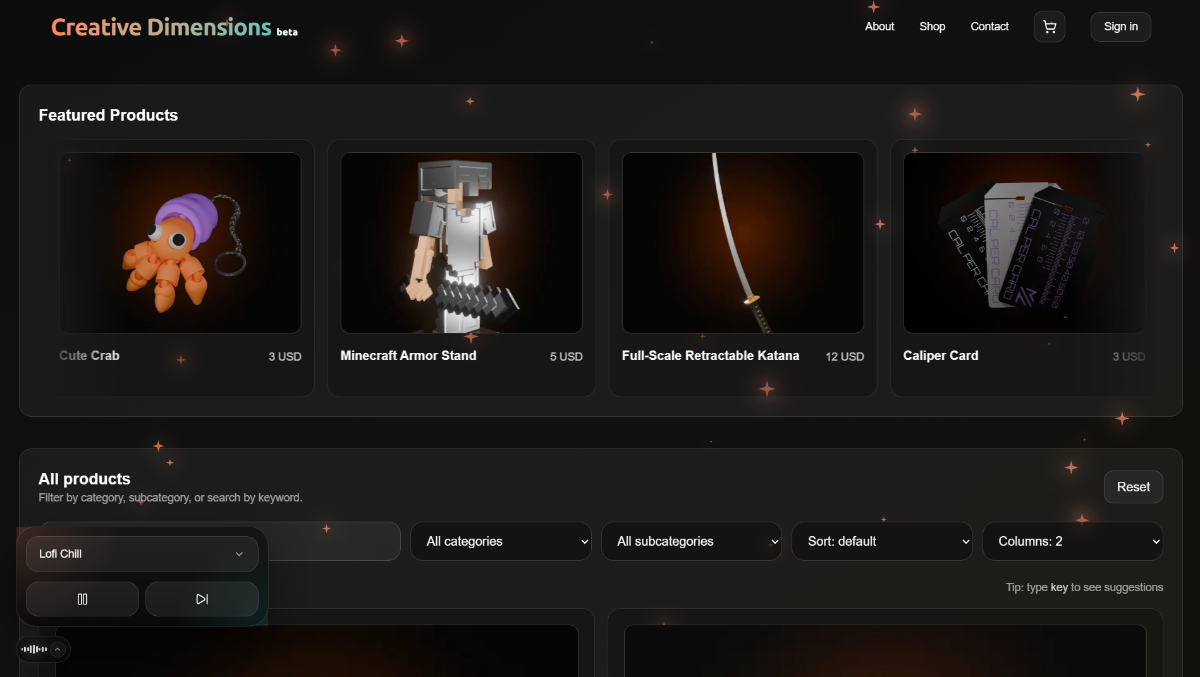Open the Cute Crab product image

pyautogui.click(x=180, y=243)
